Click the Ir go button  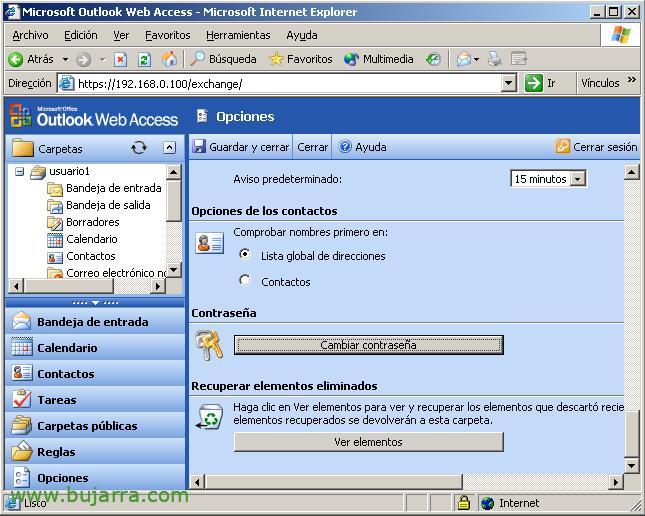coord(541,83)
